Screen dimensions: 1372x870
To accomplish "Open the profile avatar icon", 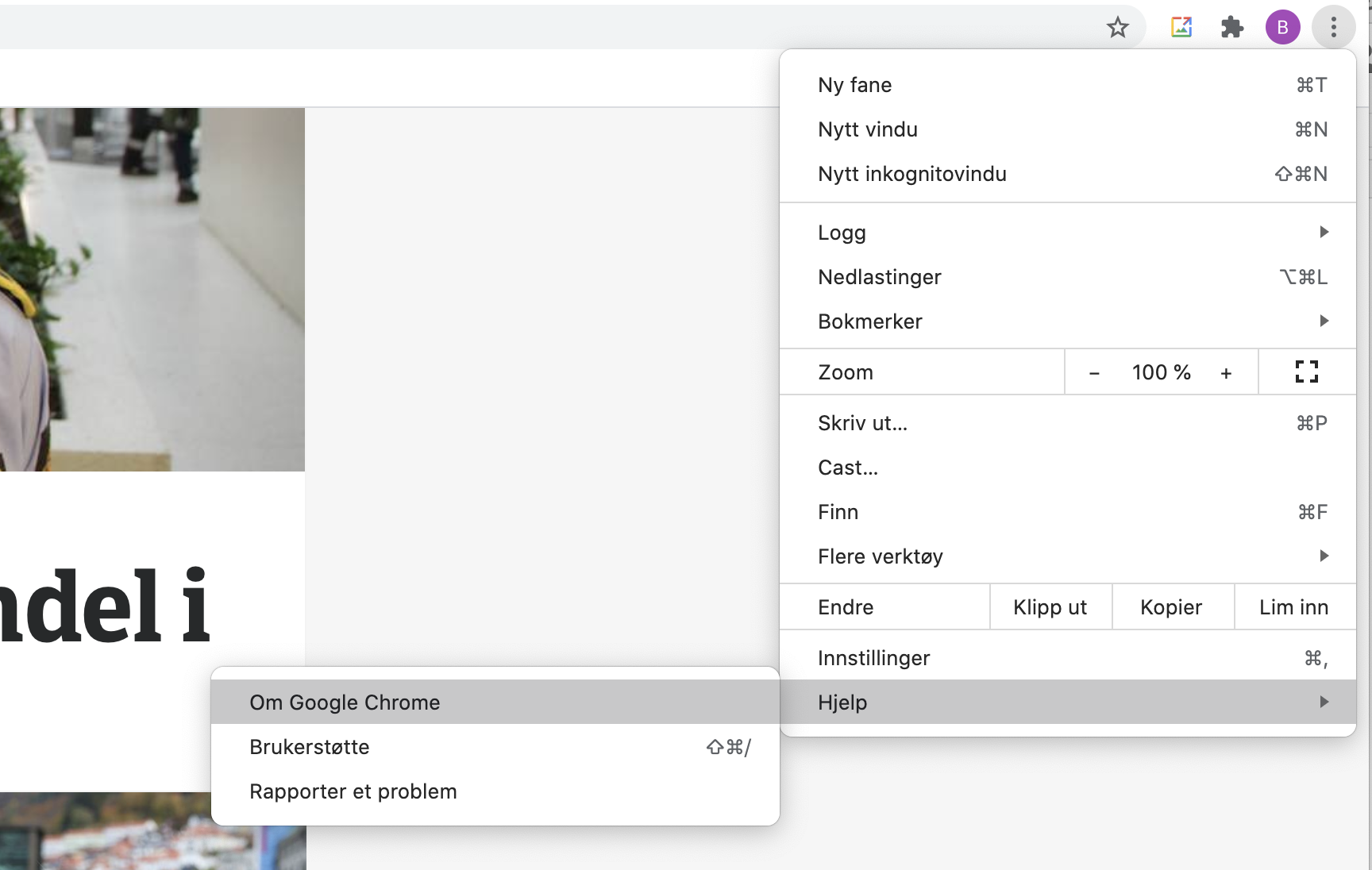I will coord(1282,27).
